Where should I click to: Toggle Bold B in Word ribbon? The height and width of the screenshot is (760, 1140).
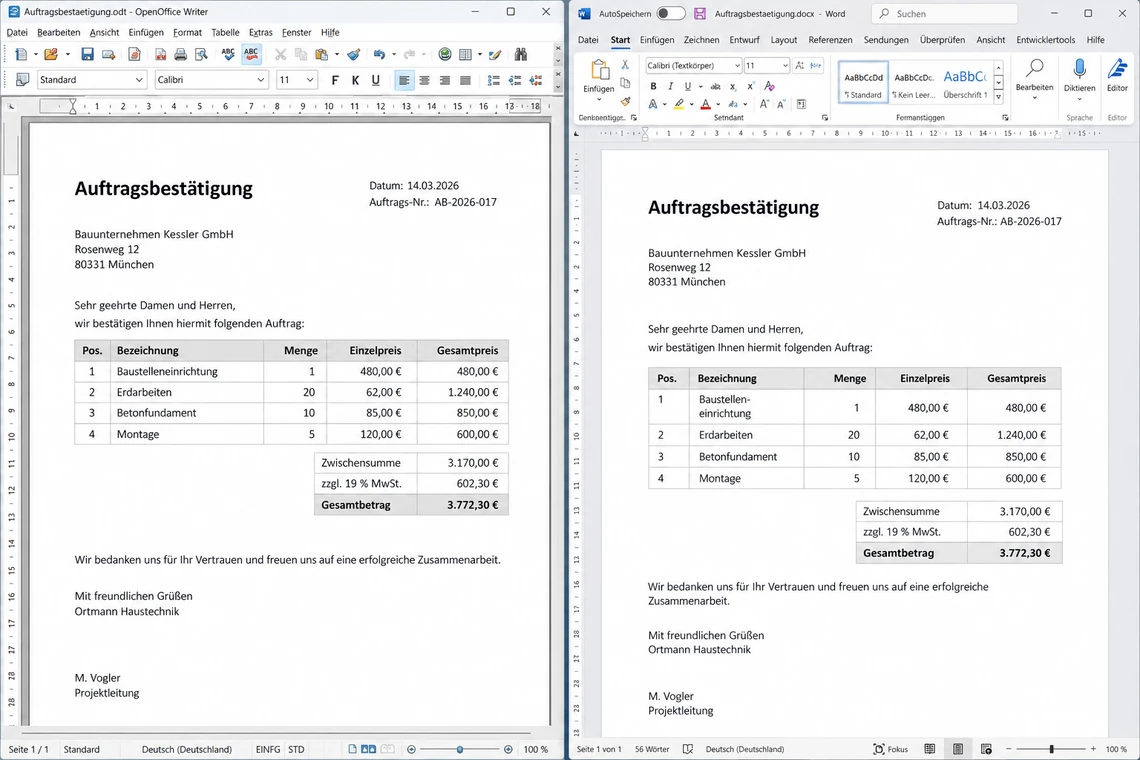click(653, 87)
